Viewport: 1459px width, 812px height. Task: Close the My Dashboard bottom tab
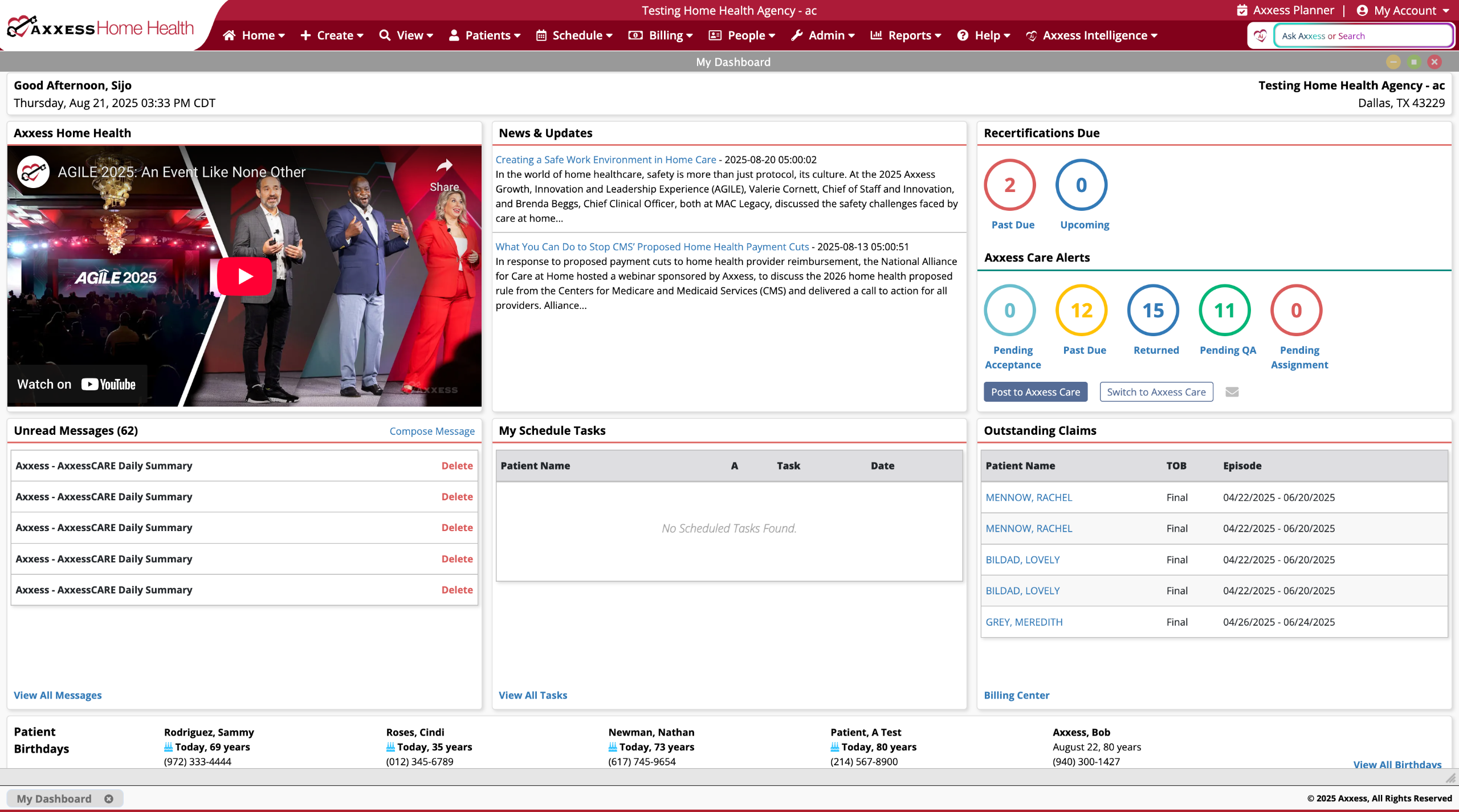point(109,799)
